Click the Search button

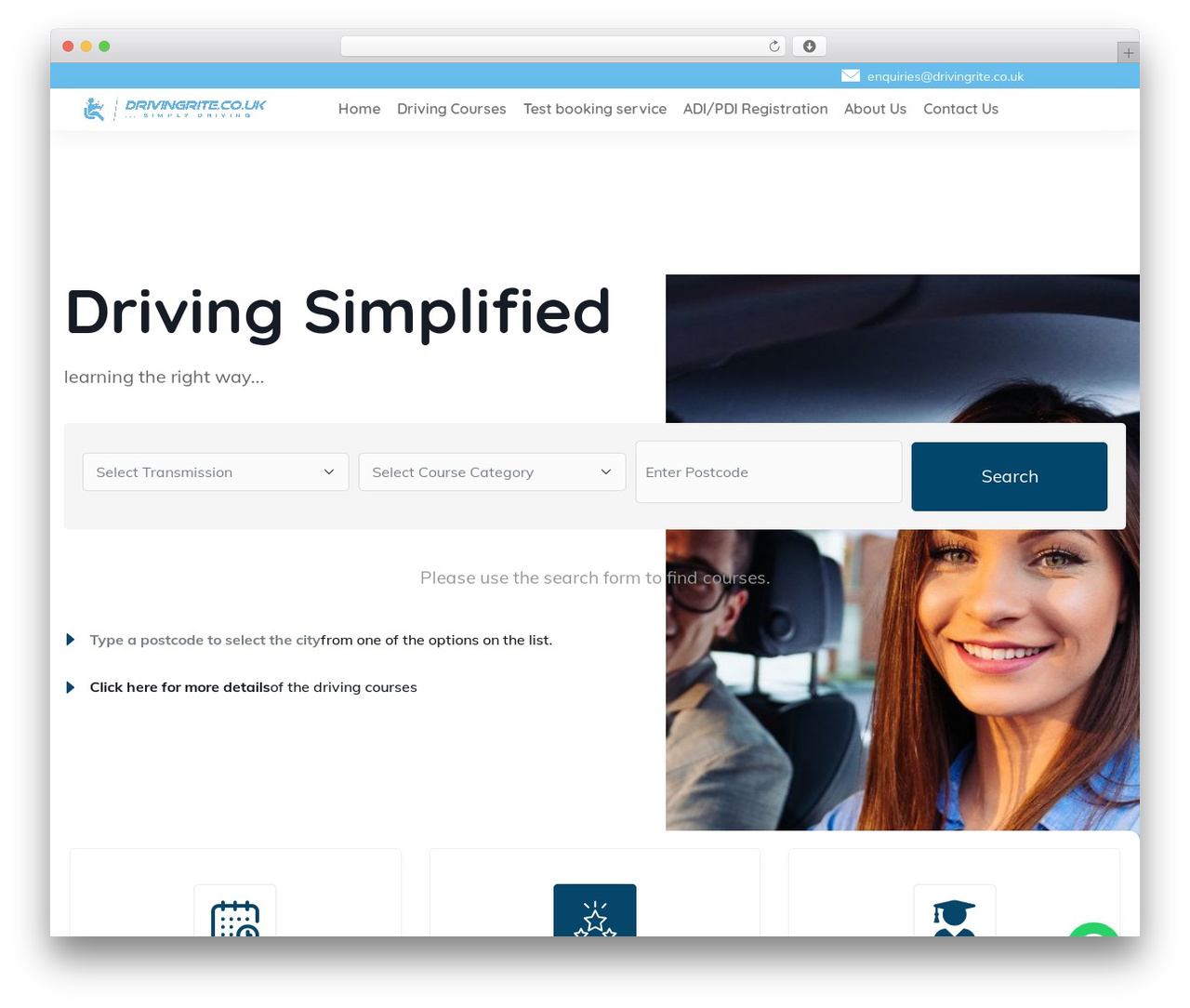(x=1010, y=476)
